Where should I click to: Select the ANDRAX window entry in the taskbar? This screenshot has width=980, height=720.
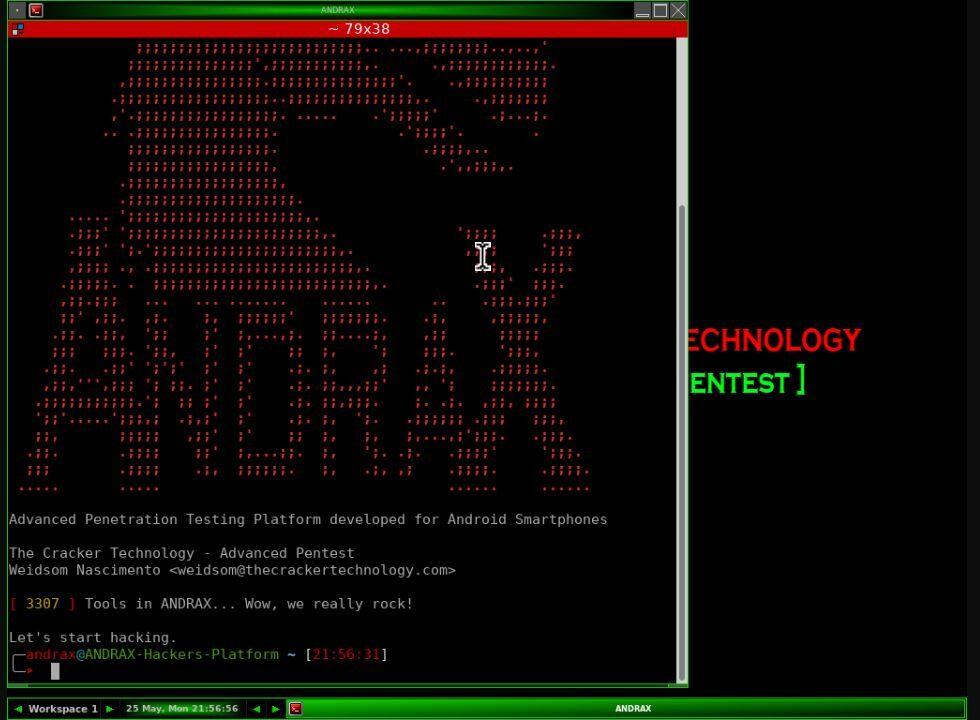pos(632,708)
